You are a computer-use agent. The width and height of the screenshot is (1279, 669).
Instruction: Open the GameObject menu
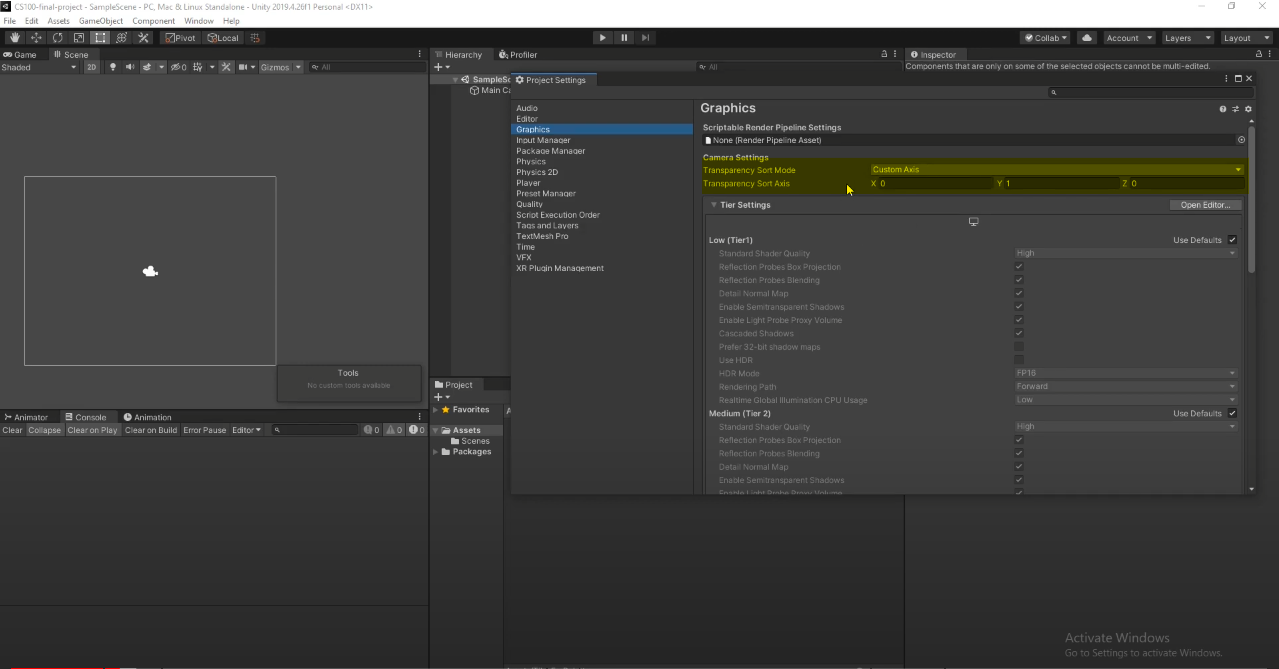click(x=101, y=21)
